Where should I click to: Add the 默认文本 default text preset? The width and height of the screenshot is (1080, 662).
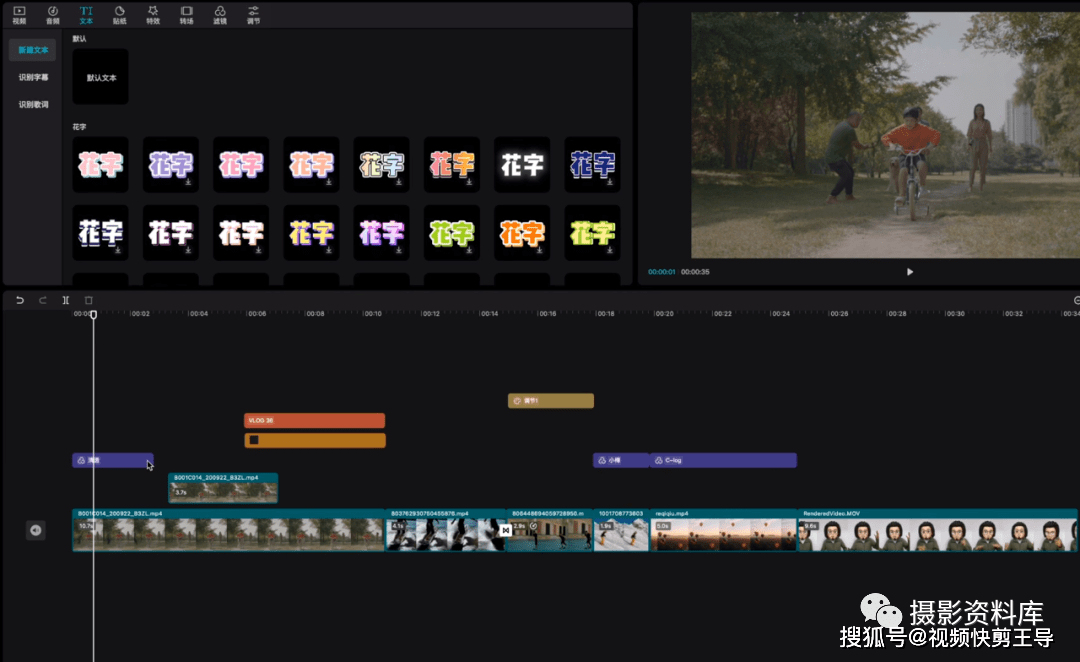[100, 77]
